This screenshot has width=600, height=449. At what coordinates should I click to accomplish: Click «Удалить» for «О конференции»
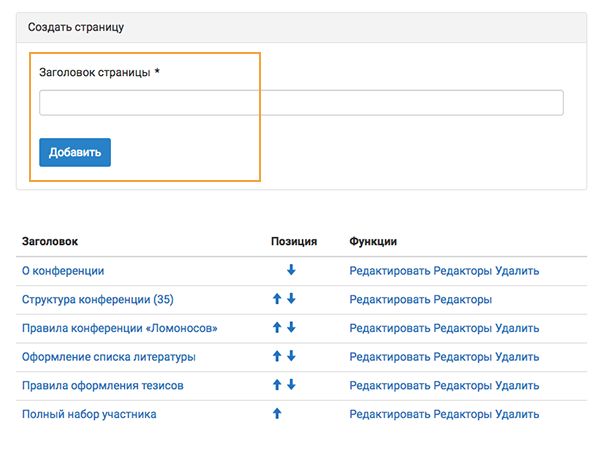[x=517, y=271]
